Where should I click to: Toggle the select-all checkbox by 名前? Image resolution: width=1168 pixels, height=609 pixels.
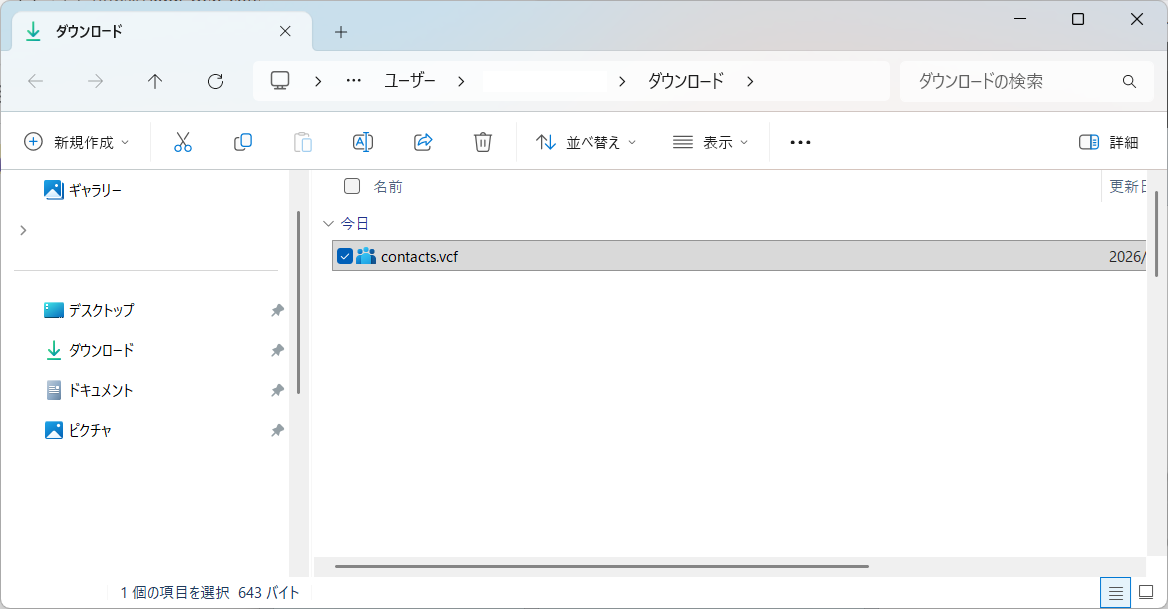pos(352,186)
